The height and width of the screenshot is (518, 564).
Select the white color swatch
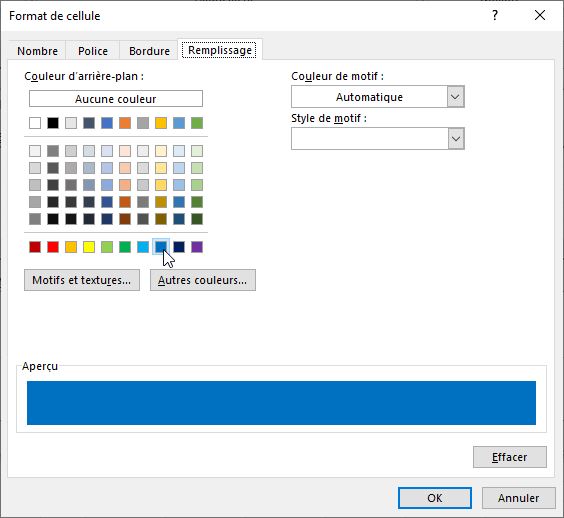(x=35, y=123)
